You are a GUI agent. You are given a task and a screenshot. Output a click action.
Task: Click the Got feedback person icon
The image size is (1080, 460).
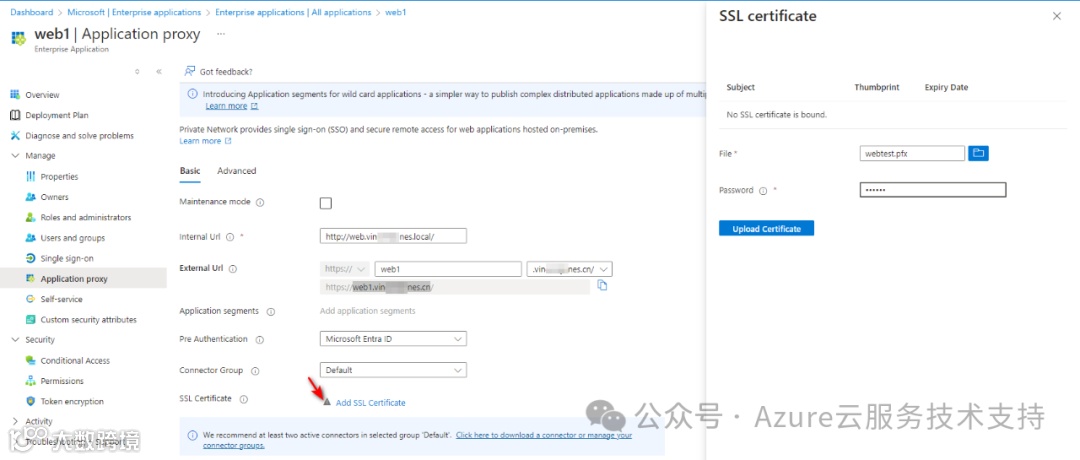coord(189,71)
